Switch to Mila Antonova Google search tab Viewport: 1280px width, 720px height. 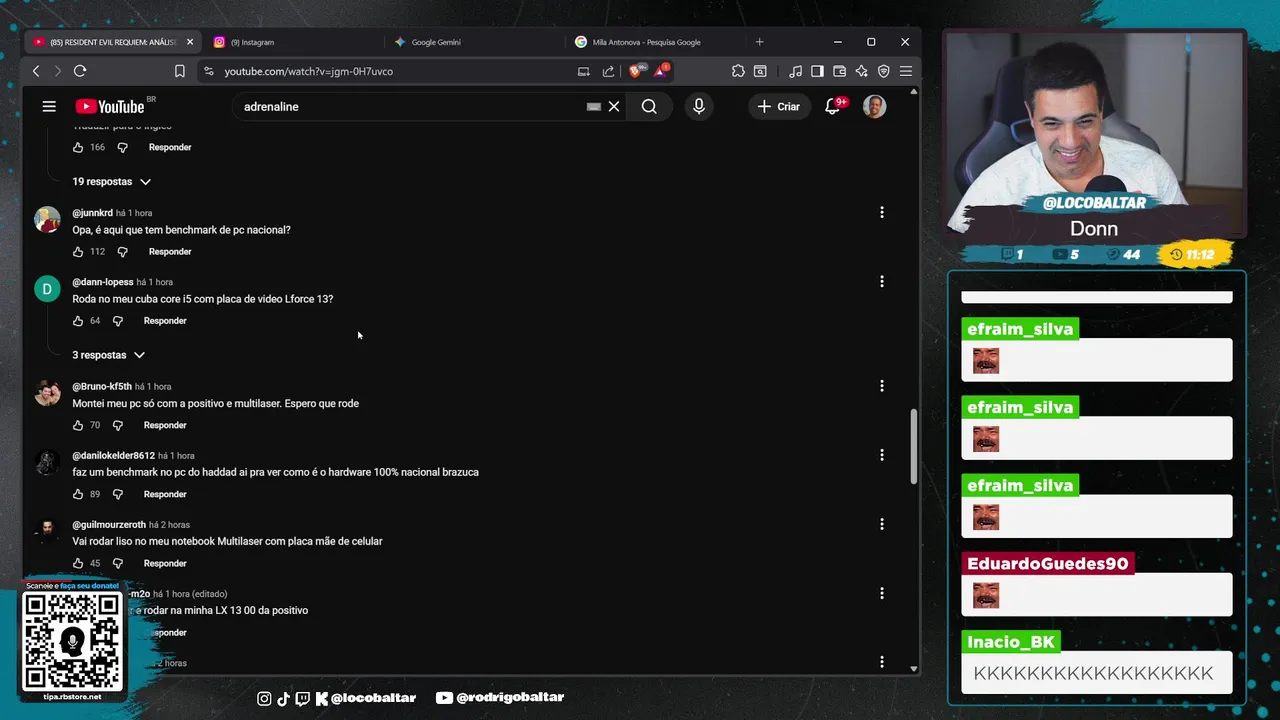650,42
